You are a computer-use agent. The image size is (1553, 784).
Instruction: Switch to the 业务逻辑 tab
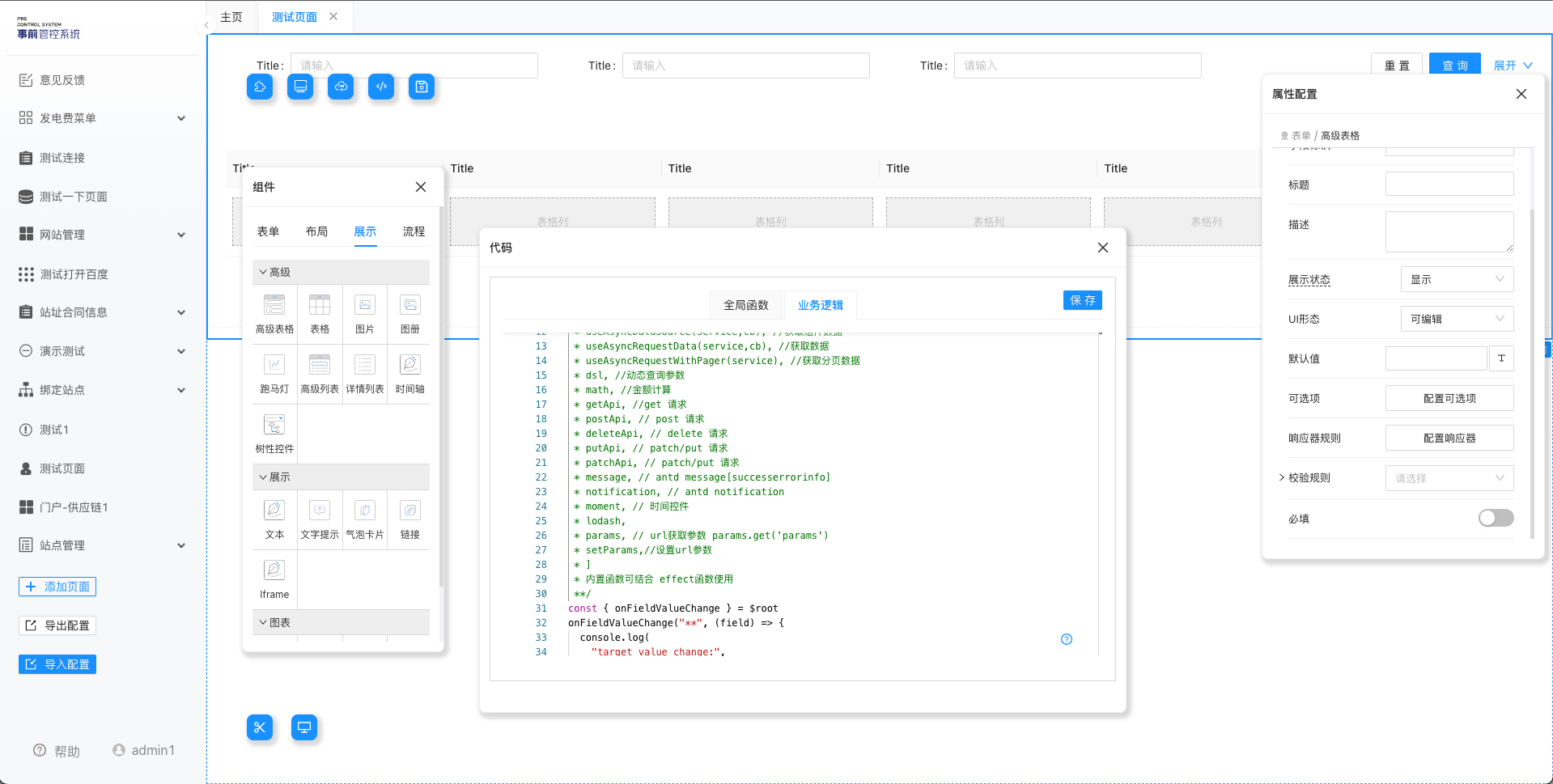pyautogui.click(x=821, y=305)
